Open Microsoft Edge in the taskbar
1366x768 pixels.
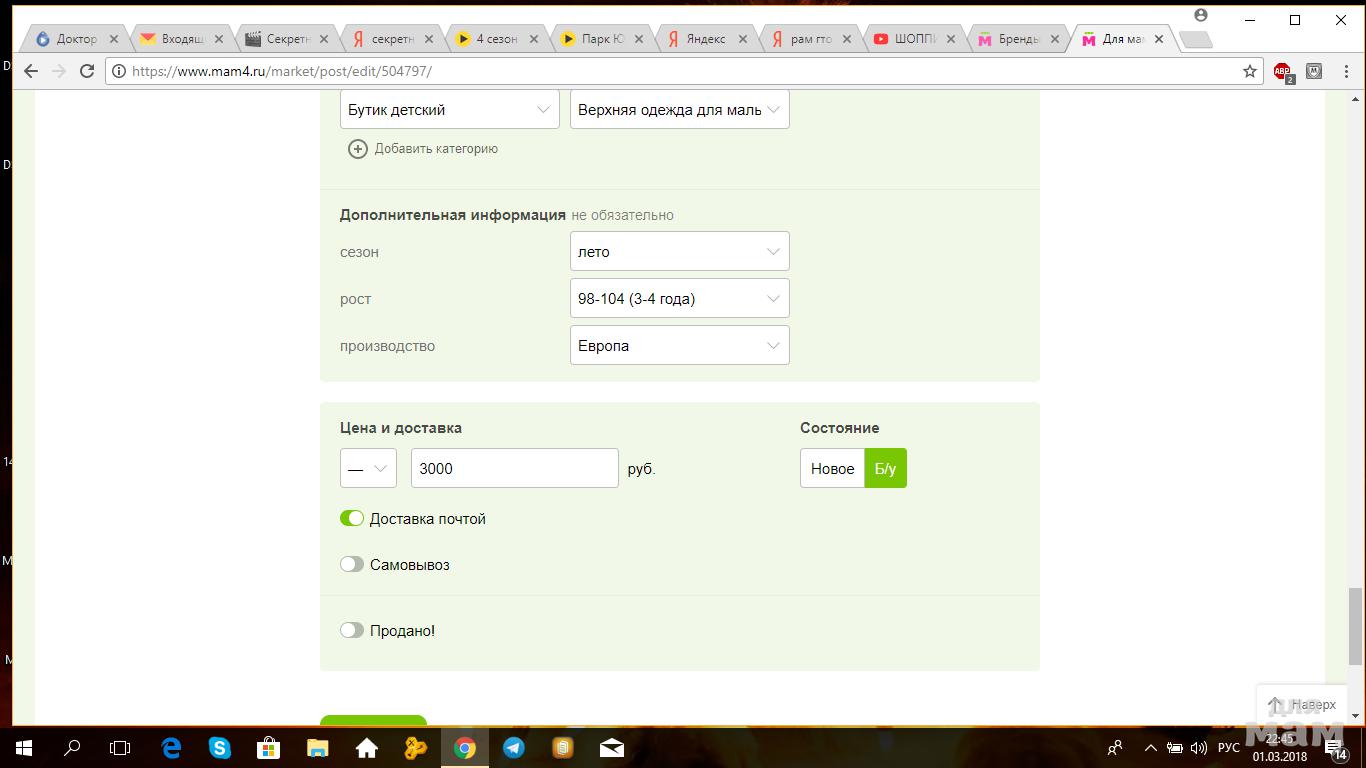click(171, 748)
